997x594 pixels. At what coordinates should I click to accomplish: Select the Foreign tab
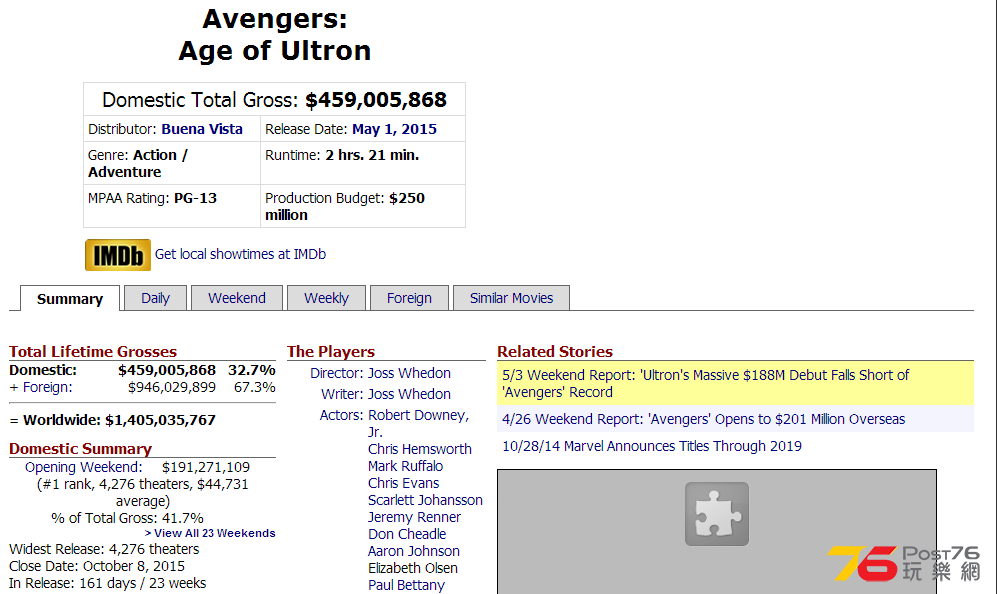click(x=409, y=298)
